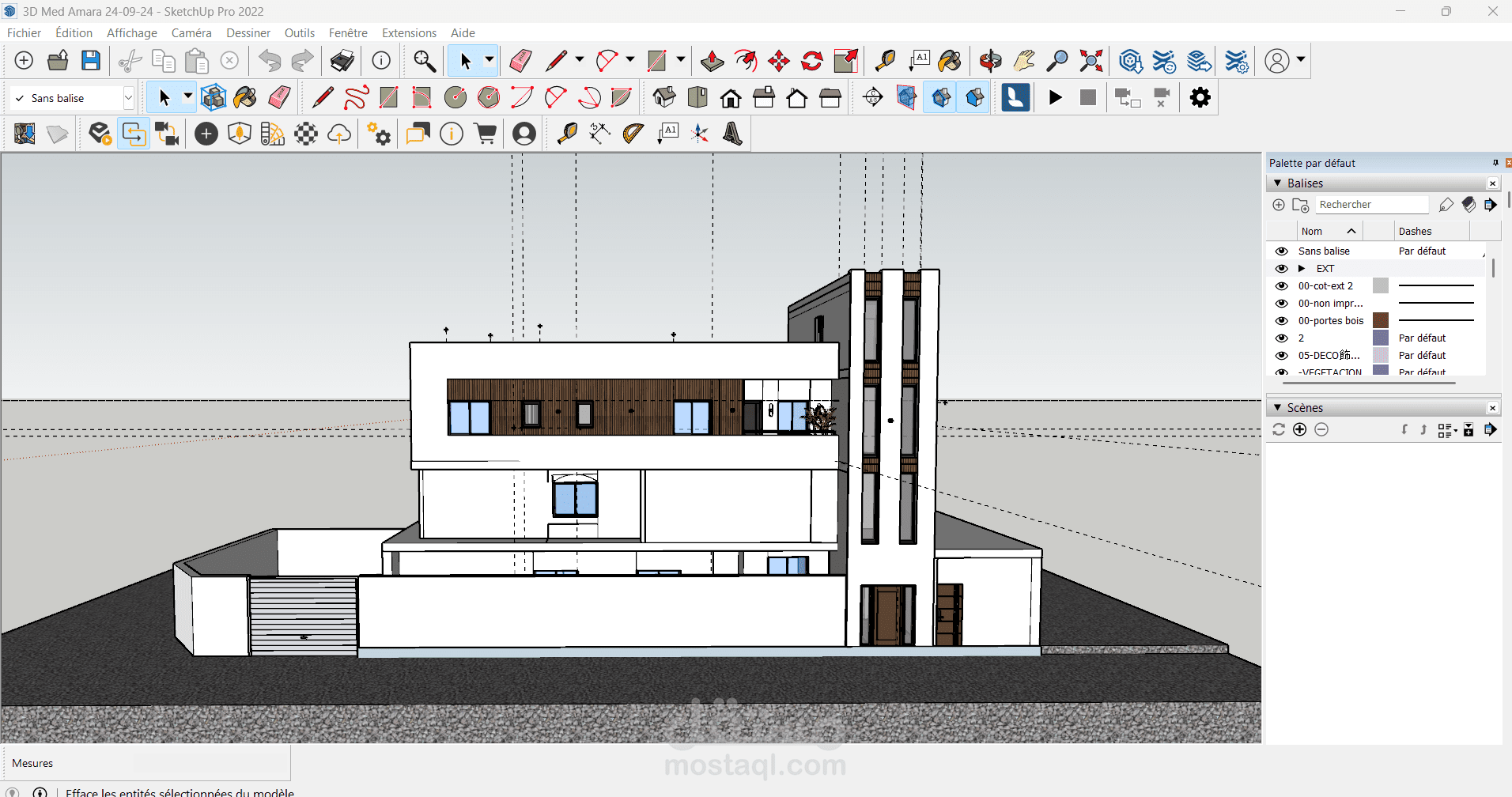The height and width of the screenshot is (797, 1512).
Task: Toggle visibility of 00-cot-ext 2 tag
Action: point(1281,286)
